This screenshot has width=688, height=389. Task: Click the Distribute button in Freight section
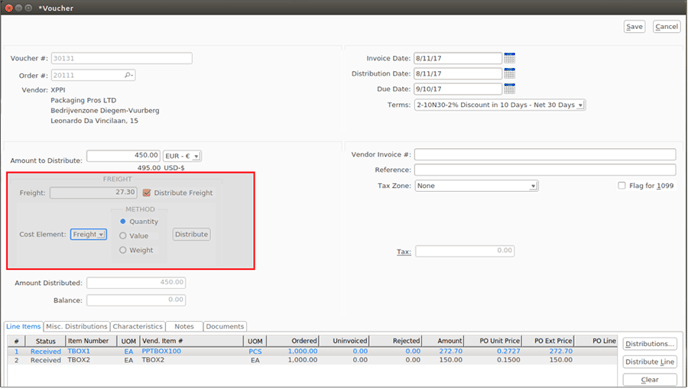coord(191,234)
